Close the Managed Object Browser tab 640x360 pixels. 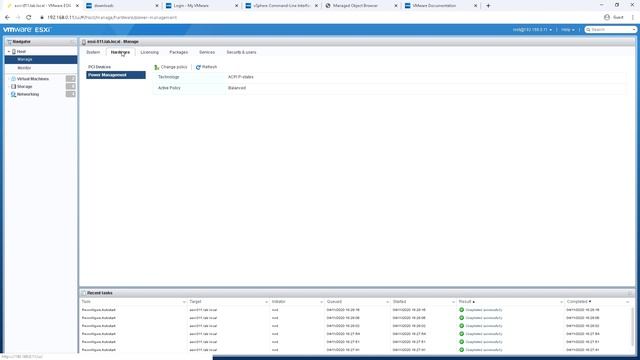click(396, 6)
